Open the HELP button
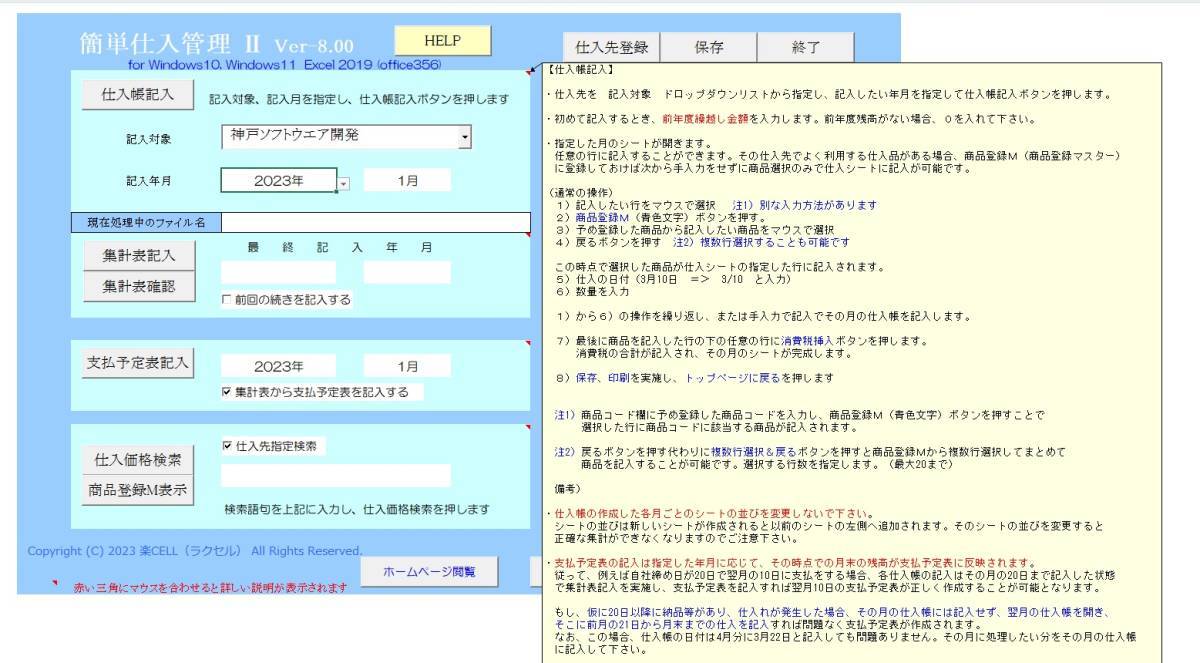The height and width of the screenshot is (663, 1200). click(442, 41)
